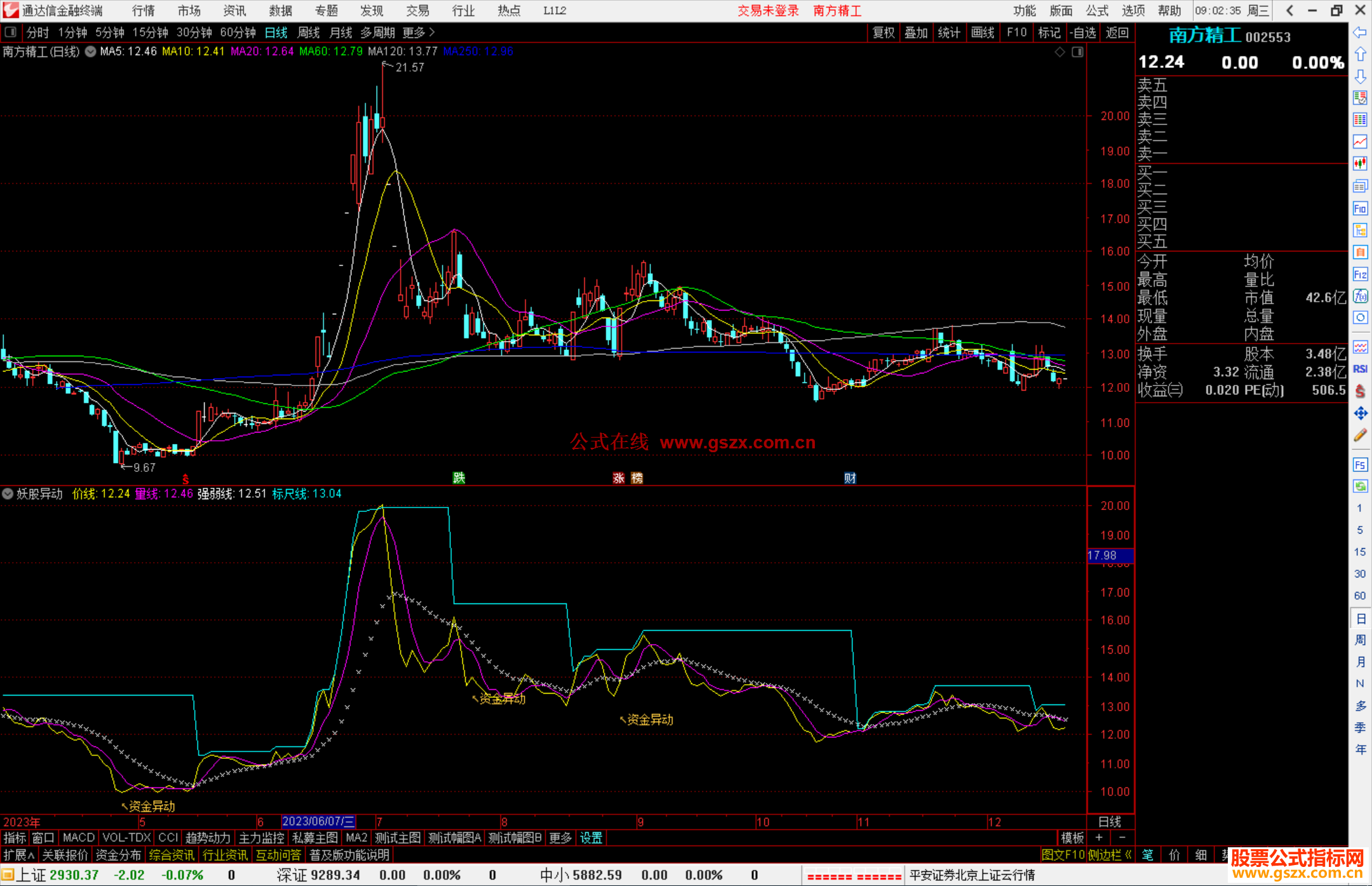
Task: Open the F10 info sidebar icon
Action: [1360, 208]
